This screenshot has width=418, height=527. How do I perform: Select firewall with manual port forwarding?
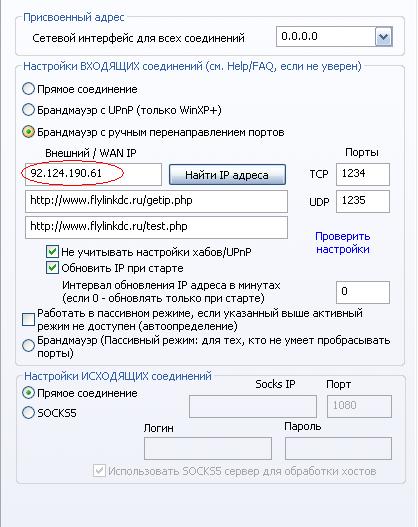click(x=28, y=132)
